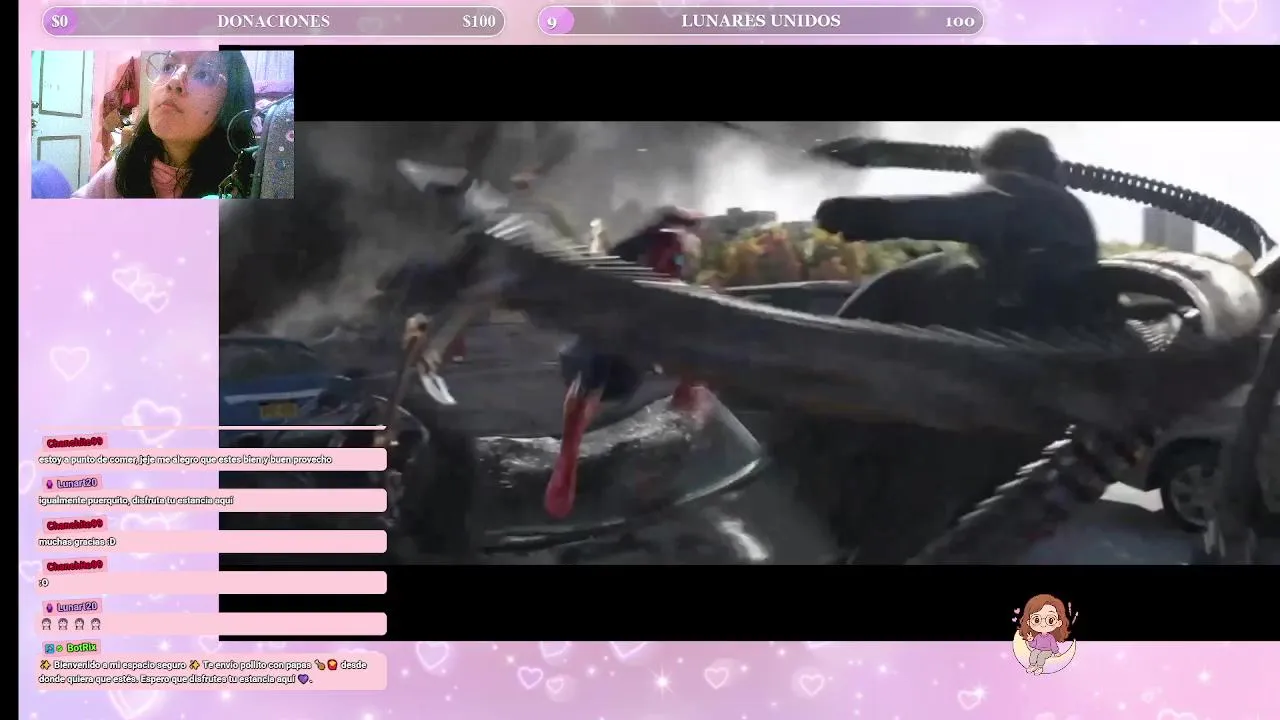Image resolution: width=1280 pixels, height=720 pixels.
Task: Select message 'igualmente puerquito, disfruta tu estancia aquí'
Action: [x=211, y=500]
